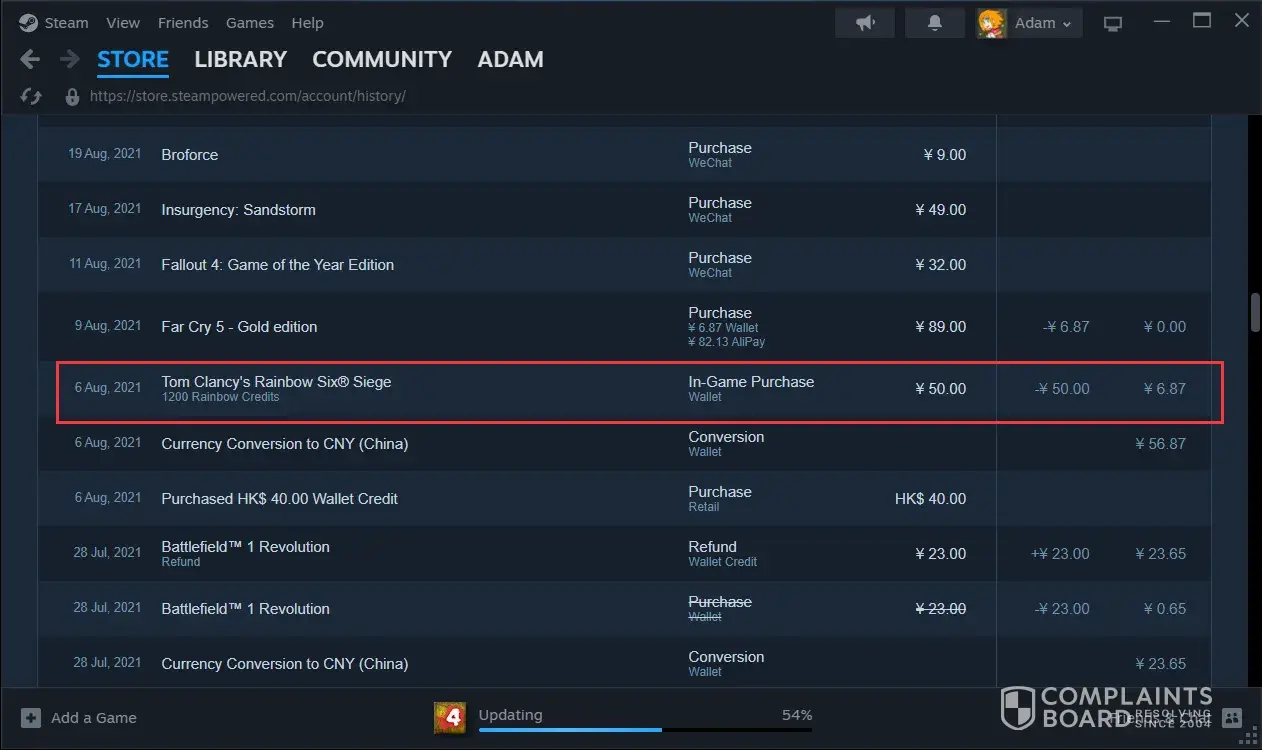1262x750 pixels.
Task: Click the date 19 Aug, 2021
Action: tap(105, 154)
